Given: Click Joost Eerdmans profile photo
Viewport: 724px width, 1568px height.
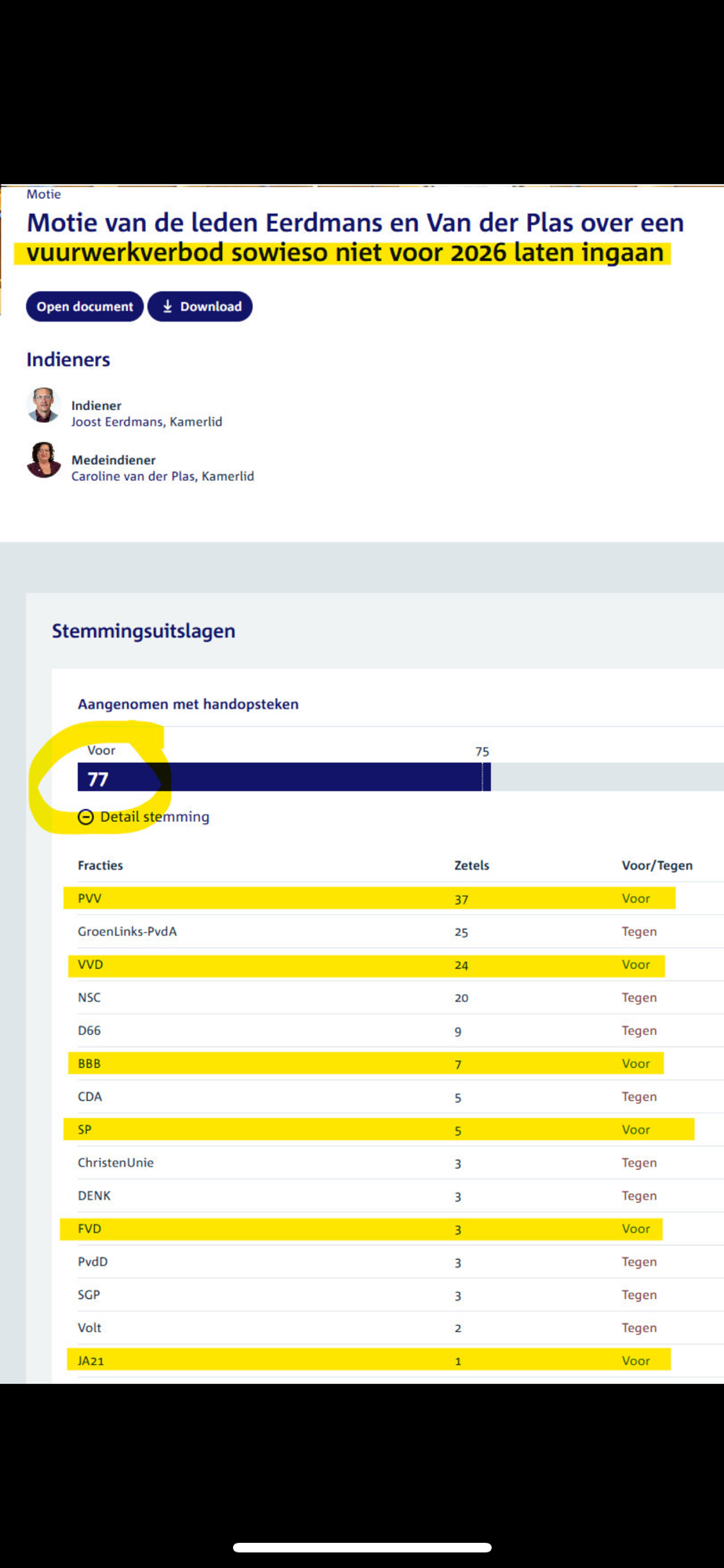Looking at the screenshot, I should [44, 405].
